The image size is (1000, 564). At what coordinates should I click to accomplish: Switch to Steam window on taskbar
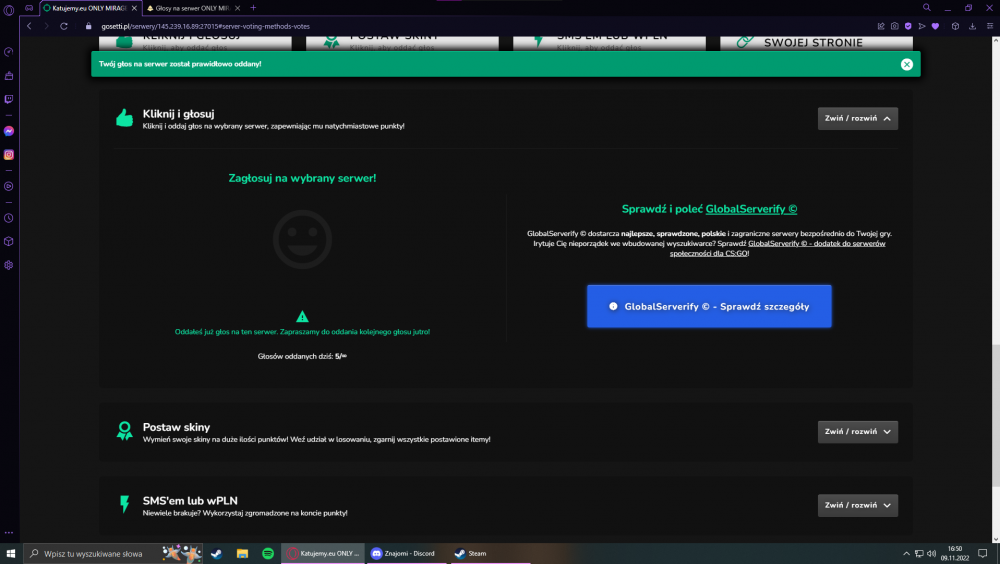[490, 554]
